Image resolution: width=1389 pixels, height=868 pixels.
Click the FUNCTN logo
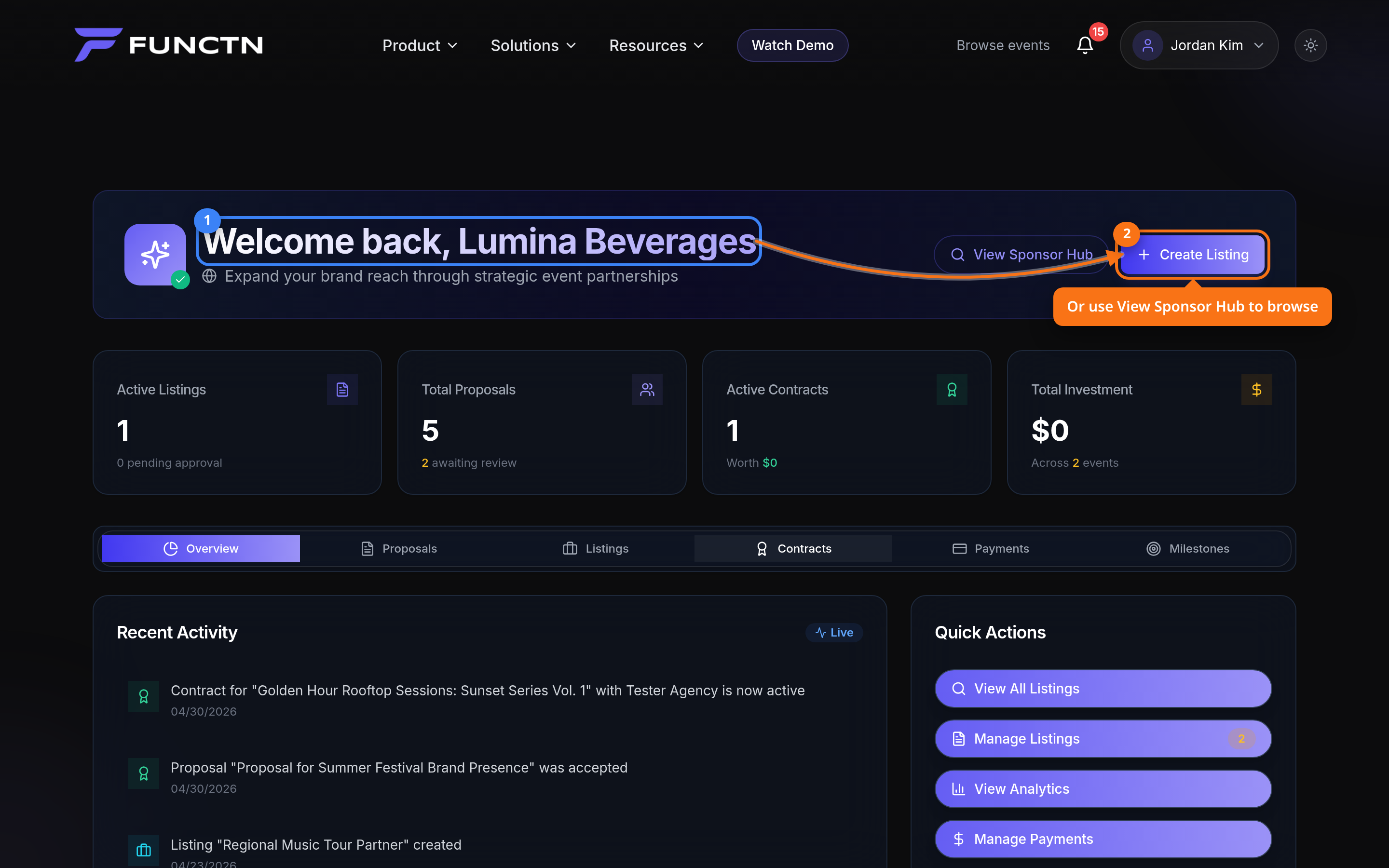click(x=169, y=45)
